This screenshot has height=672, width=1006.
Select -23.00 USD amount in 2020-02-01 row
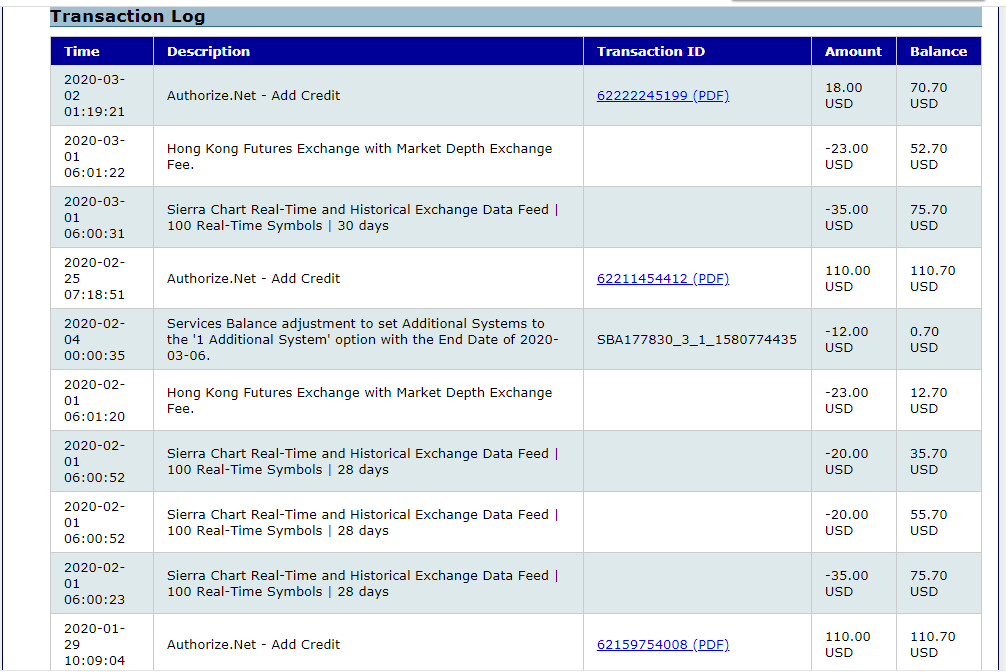pos(846,401)
